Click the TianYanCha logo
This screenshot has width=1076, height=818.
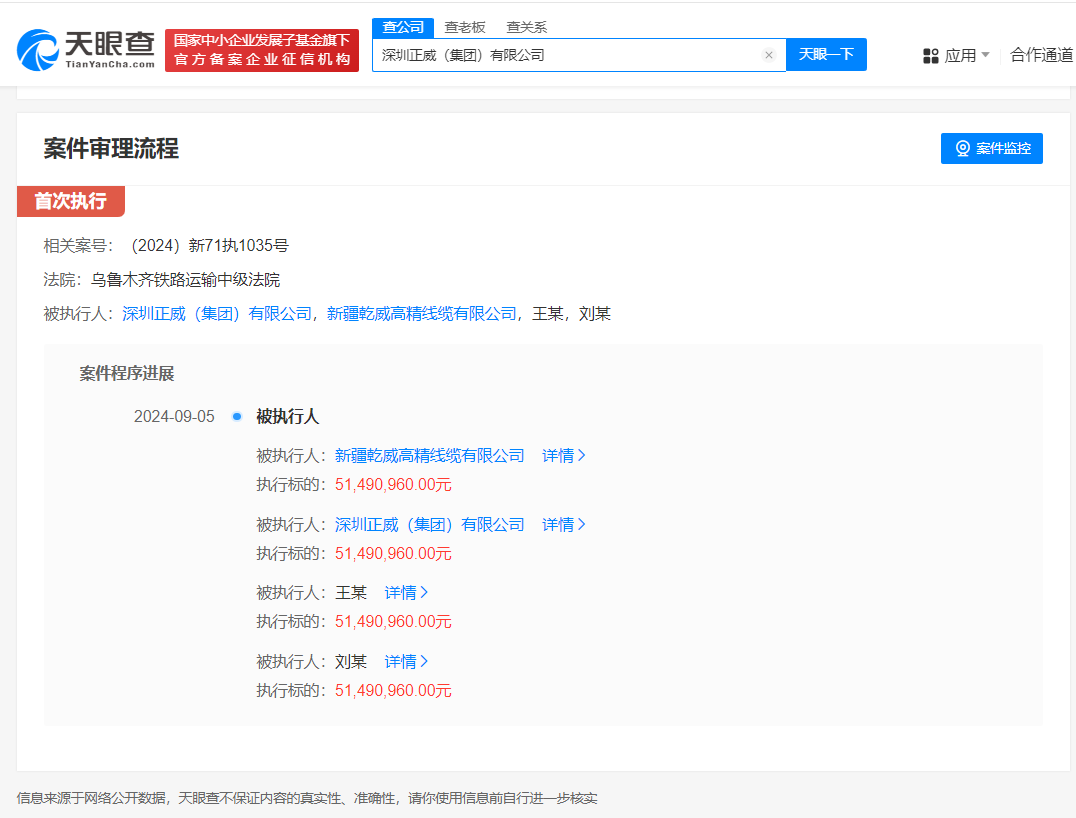[x=86, y=49]
